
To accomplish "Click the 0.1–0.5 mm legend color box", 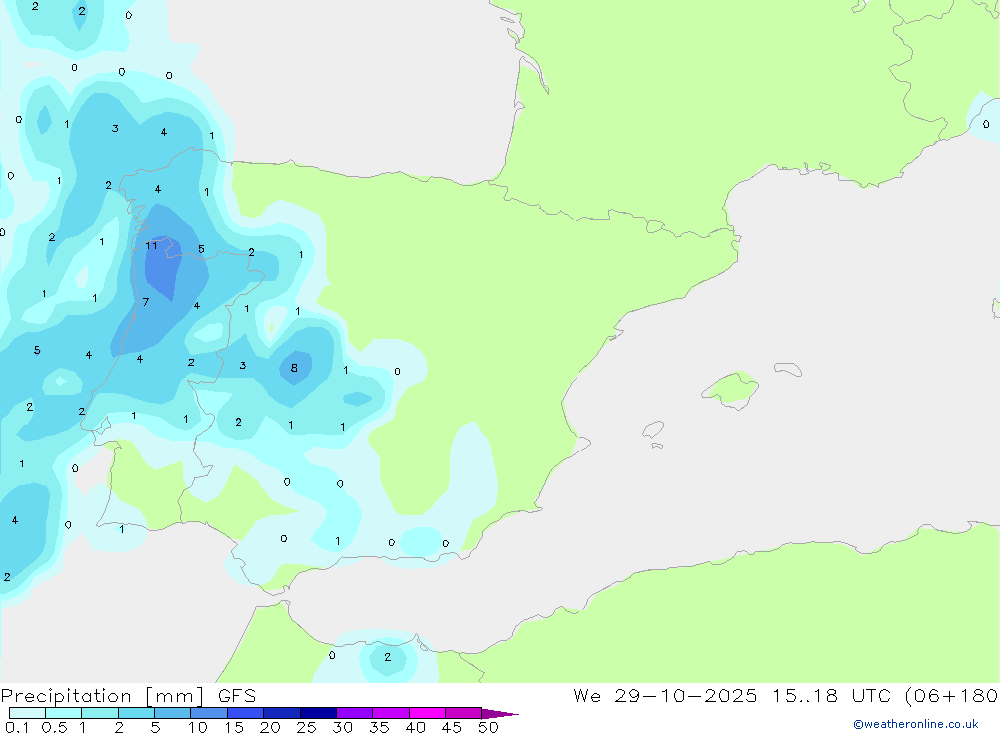I will 27,713.
